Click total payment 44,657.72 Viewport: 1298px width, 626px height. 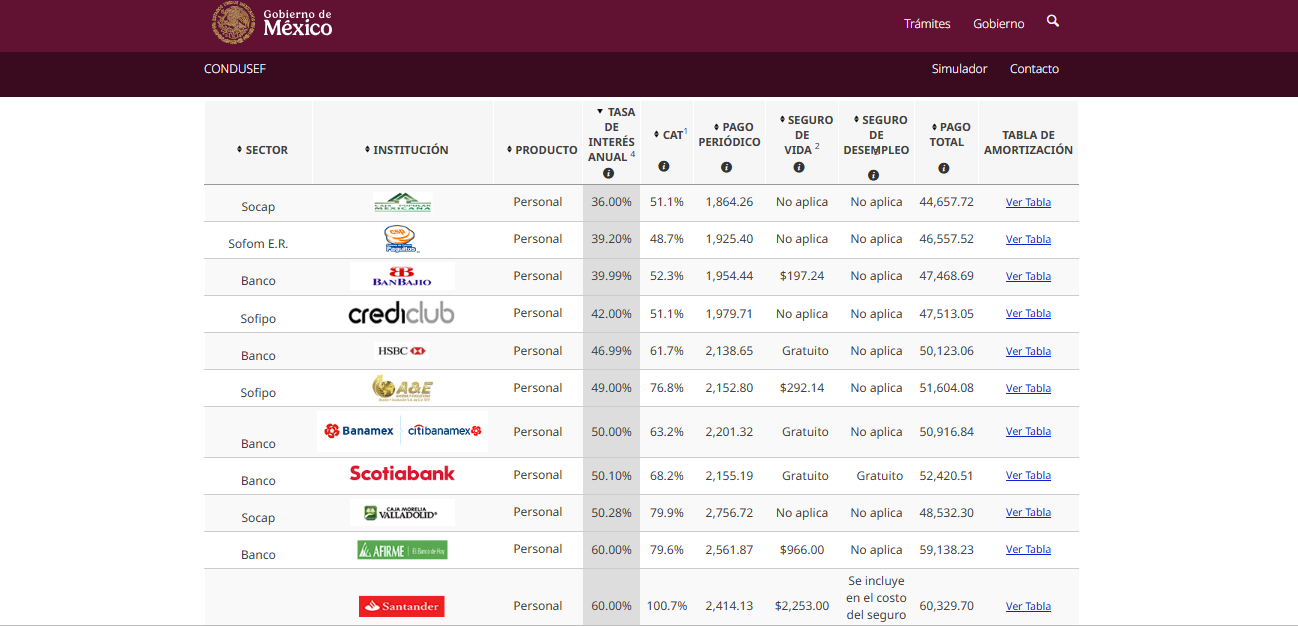pos(946,202)
